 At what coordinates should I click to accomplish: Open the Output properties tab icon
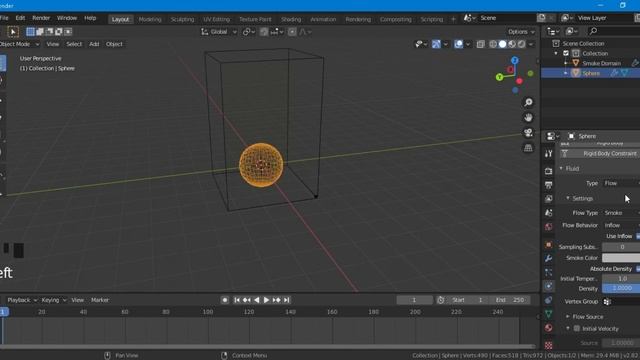click(x=548, y=185)
